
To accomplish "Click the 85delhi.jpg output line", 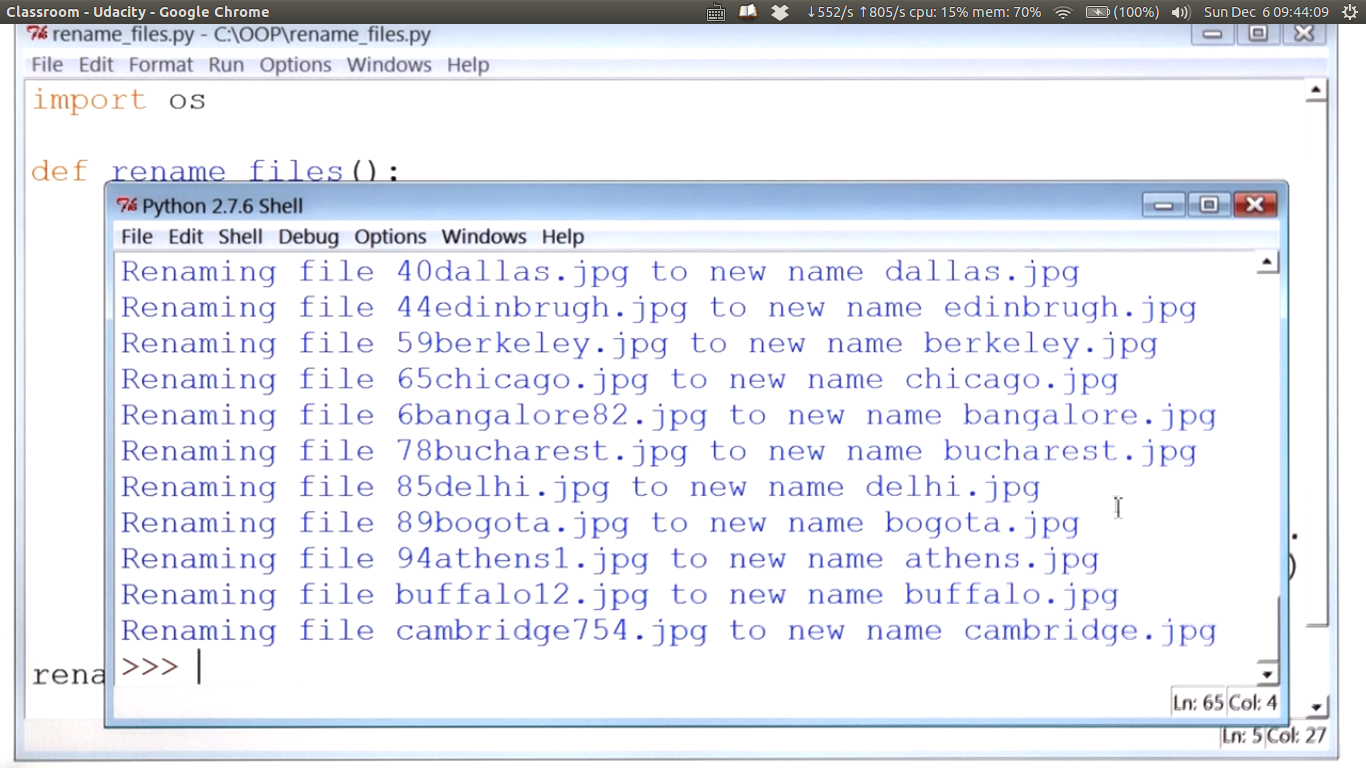I will click(581, 488).
